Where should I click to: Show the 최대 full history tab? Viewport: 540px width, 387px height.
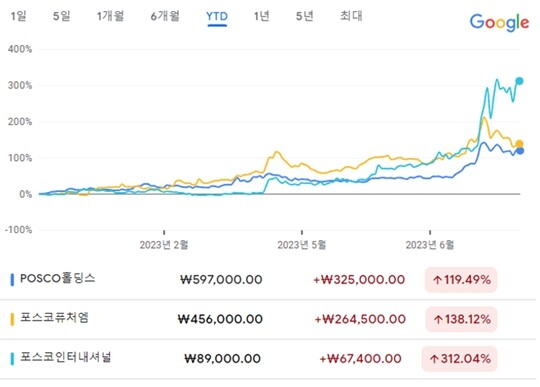point(351,16)
